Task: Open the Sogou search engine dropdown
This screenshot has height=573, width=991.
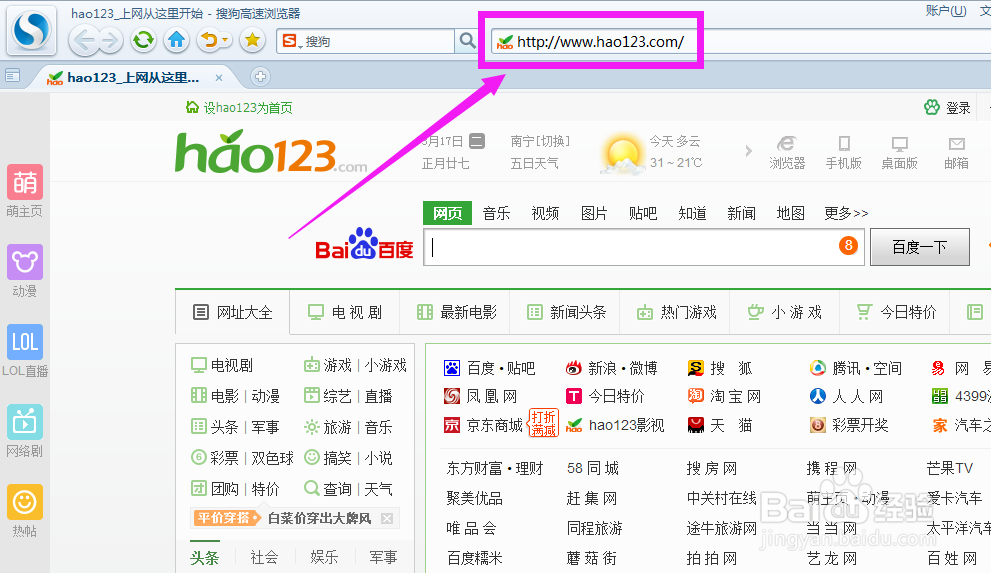Action: [x=291, y=41]
